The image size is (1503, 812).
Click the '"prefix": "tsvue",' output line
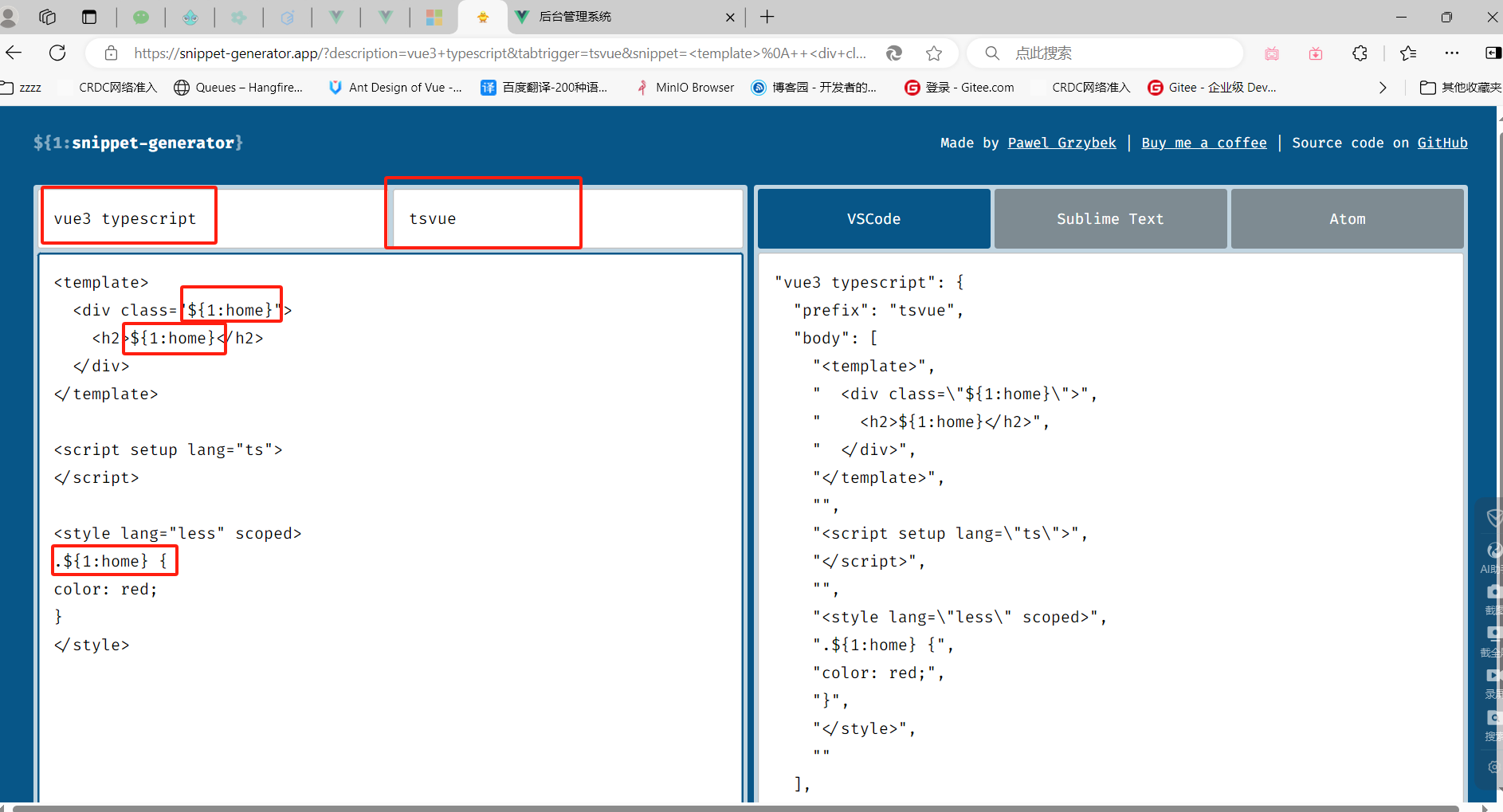coord(878,310)
